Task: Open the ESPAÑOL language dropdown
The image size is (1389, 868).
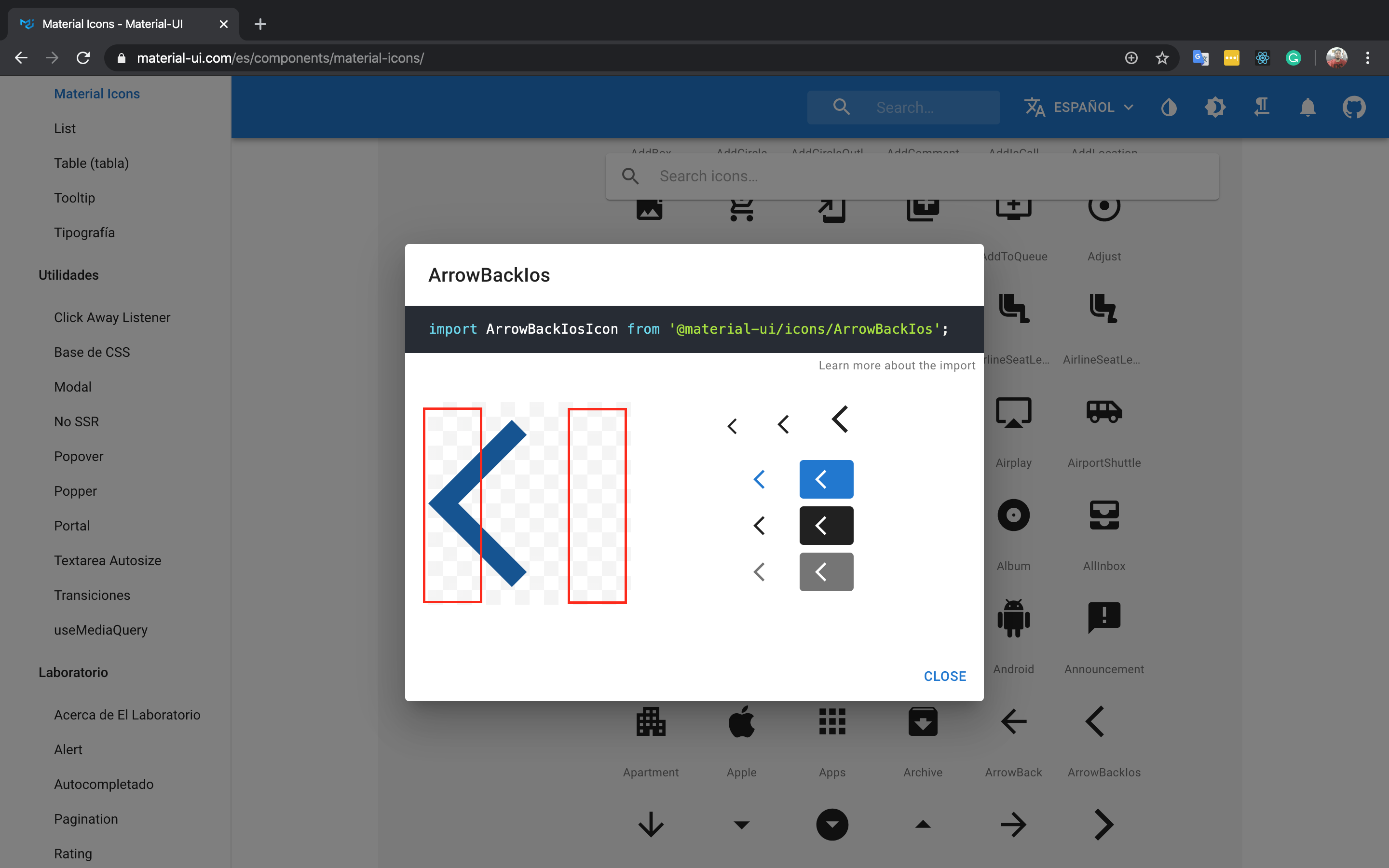Action: 1079,107
